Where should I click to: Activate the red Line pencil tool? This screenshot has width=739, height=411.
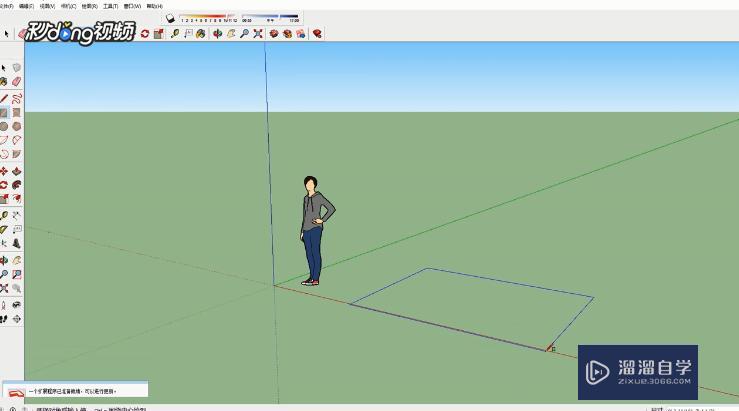tap(4, 99)
